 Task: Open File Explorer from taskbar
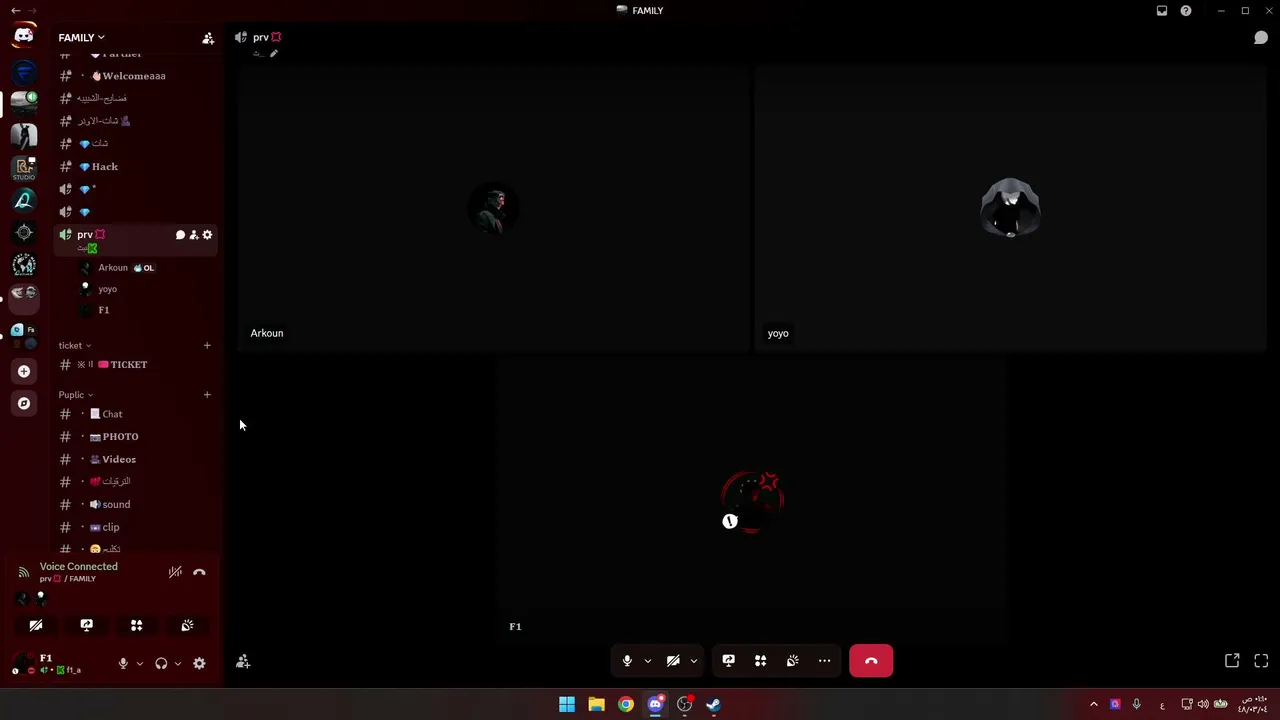596,705
